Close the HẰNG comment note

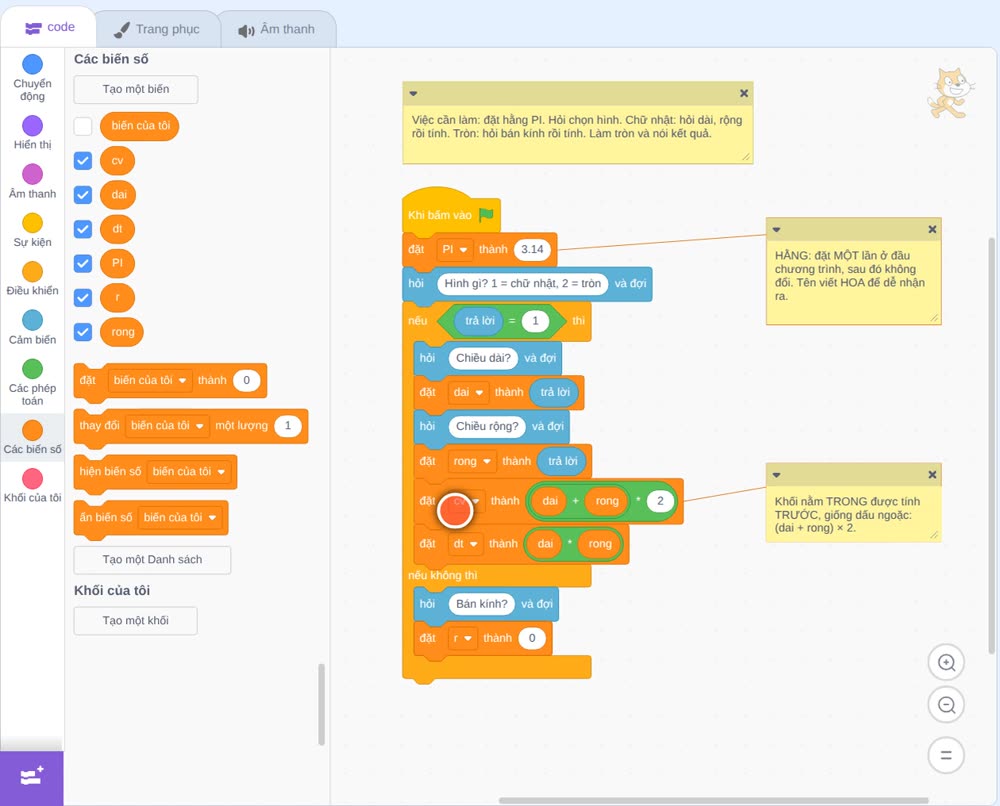point(932,229)
